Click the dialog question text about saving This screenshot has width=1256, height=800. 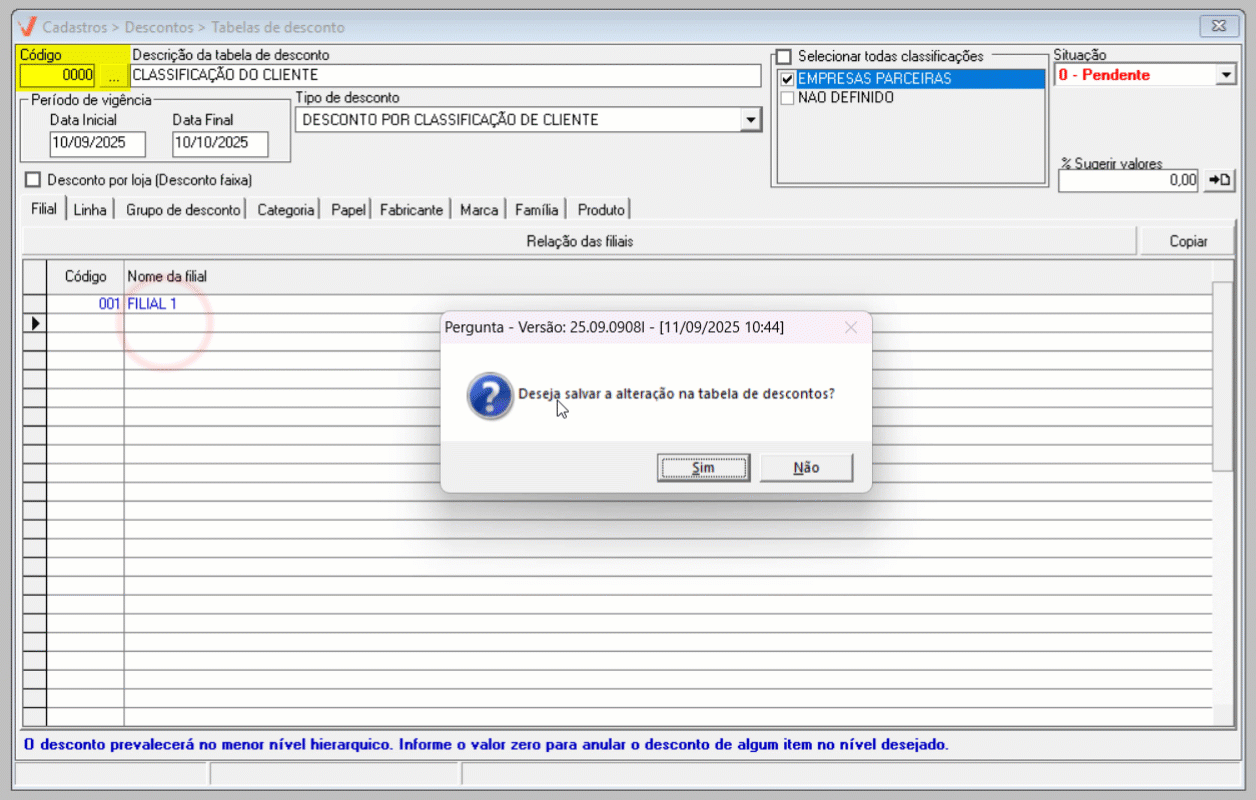click(x=676, y=394)
